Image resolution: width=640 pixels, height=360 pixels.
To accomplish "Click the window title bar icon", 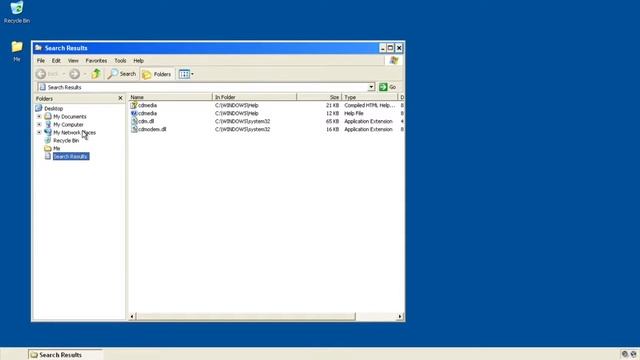I will (38, 48).
